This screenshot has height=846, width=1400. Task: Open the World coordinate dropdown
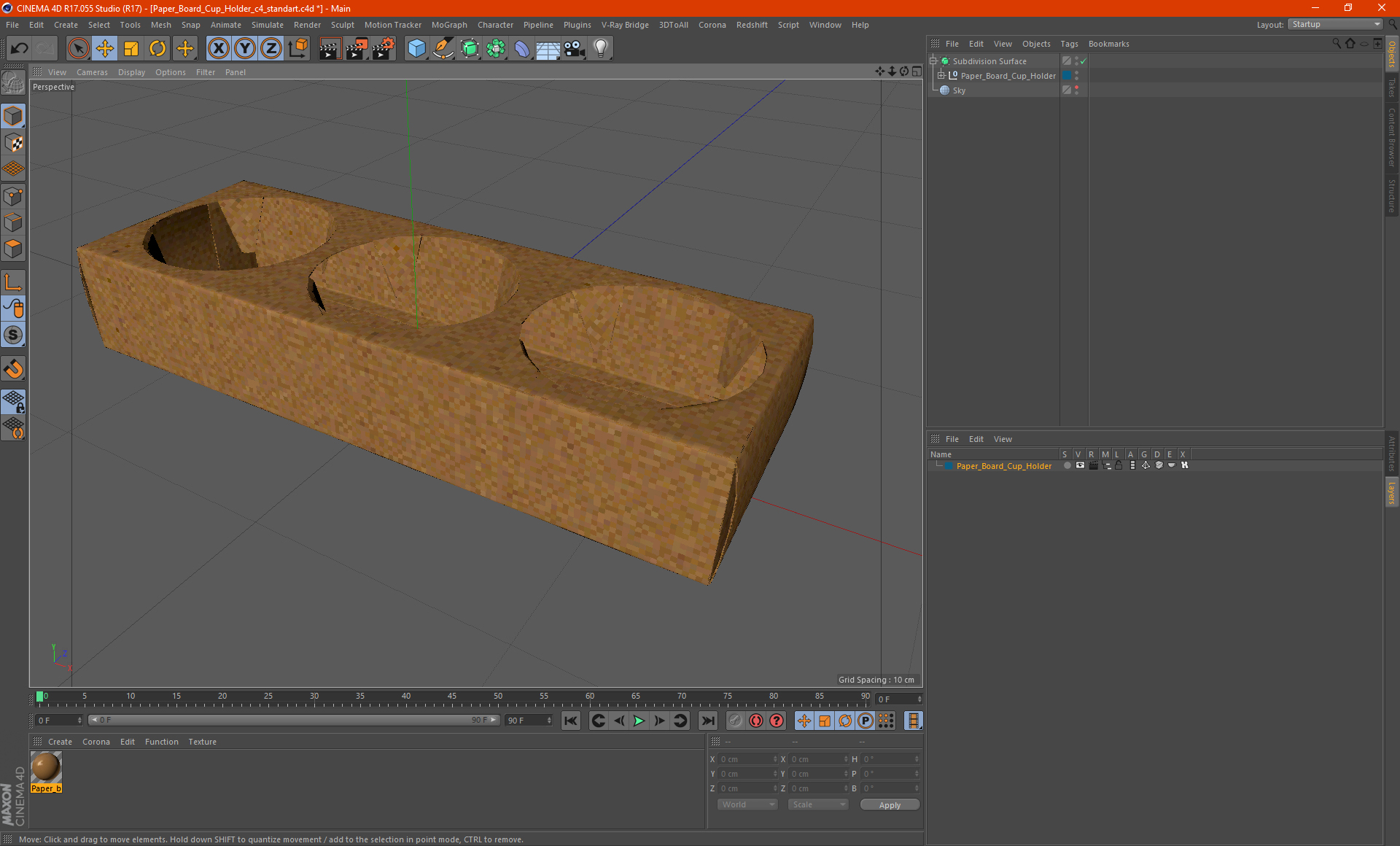point(747,804)
